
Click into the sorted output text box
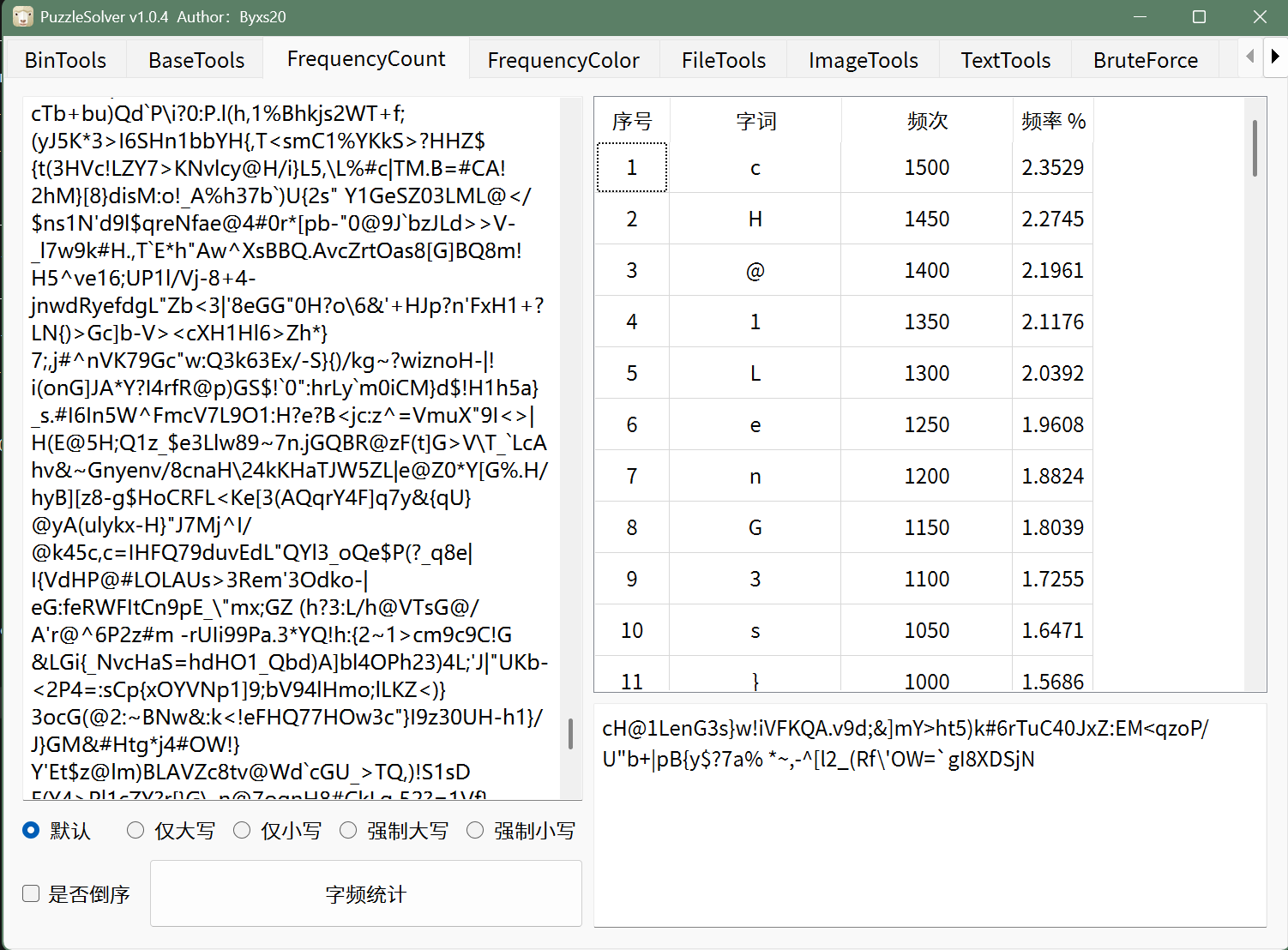tap(930, 815)
